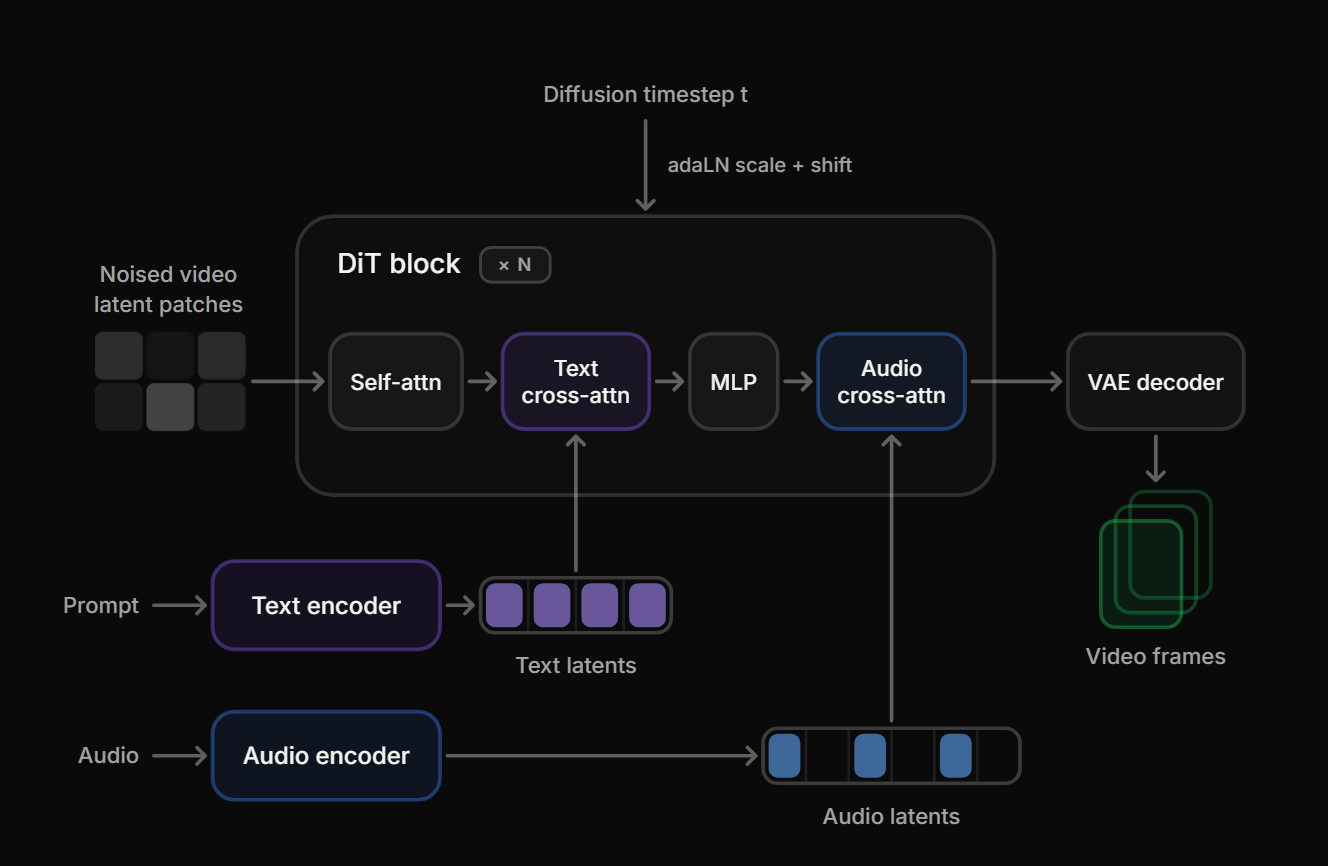Select the blue audio latents token strip

(892, 755)
